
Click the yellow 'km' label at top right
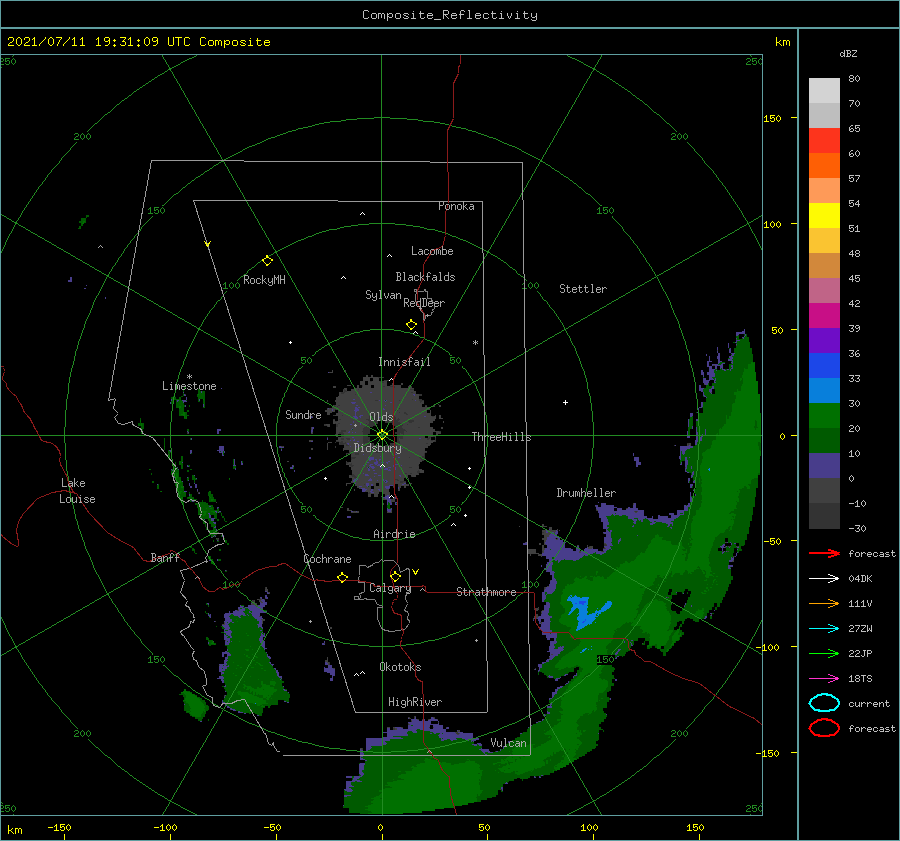[782, 42]
